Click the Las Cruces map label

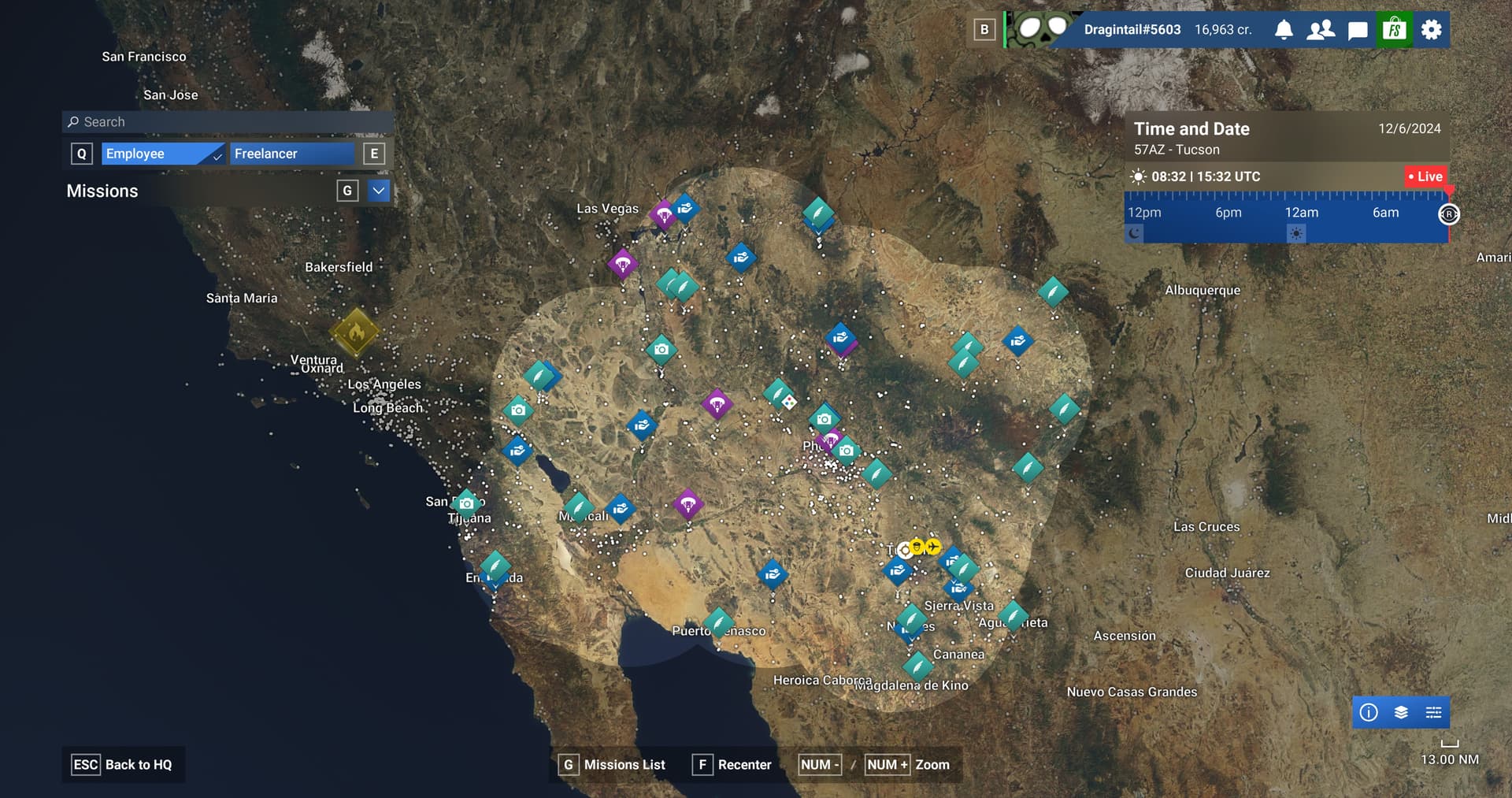1206,526
